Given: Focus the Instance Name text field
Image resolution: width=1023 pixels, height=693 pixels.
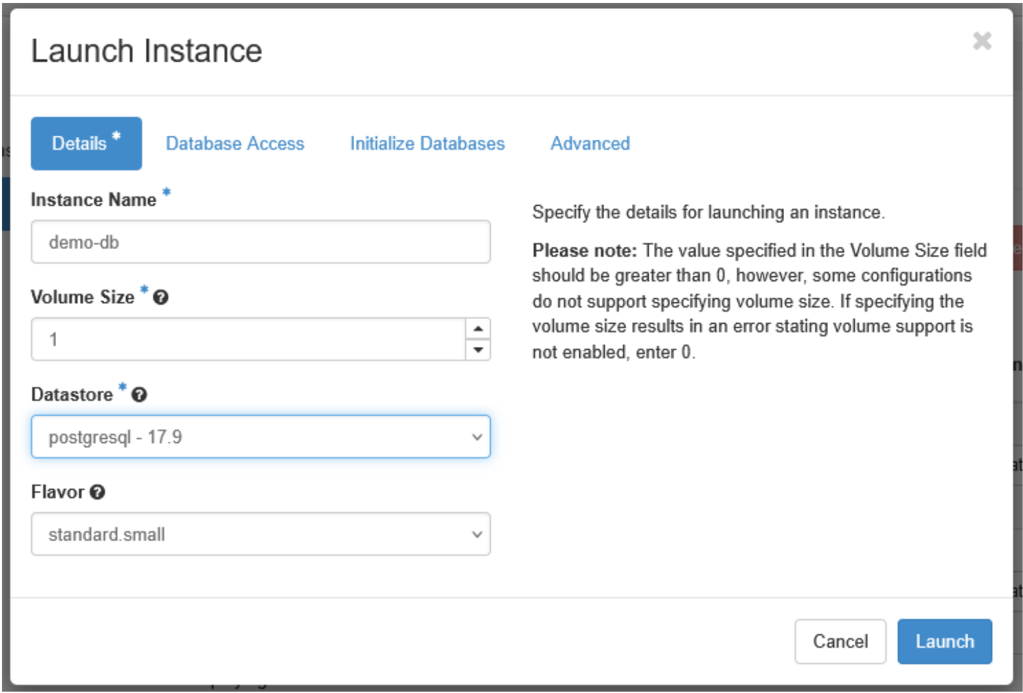Looking at the screenshot, I should [260, 242].
